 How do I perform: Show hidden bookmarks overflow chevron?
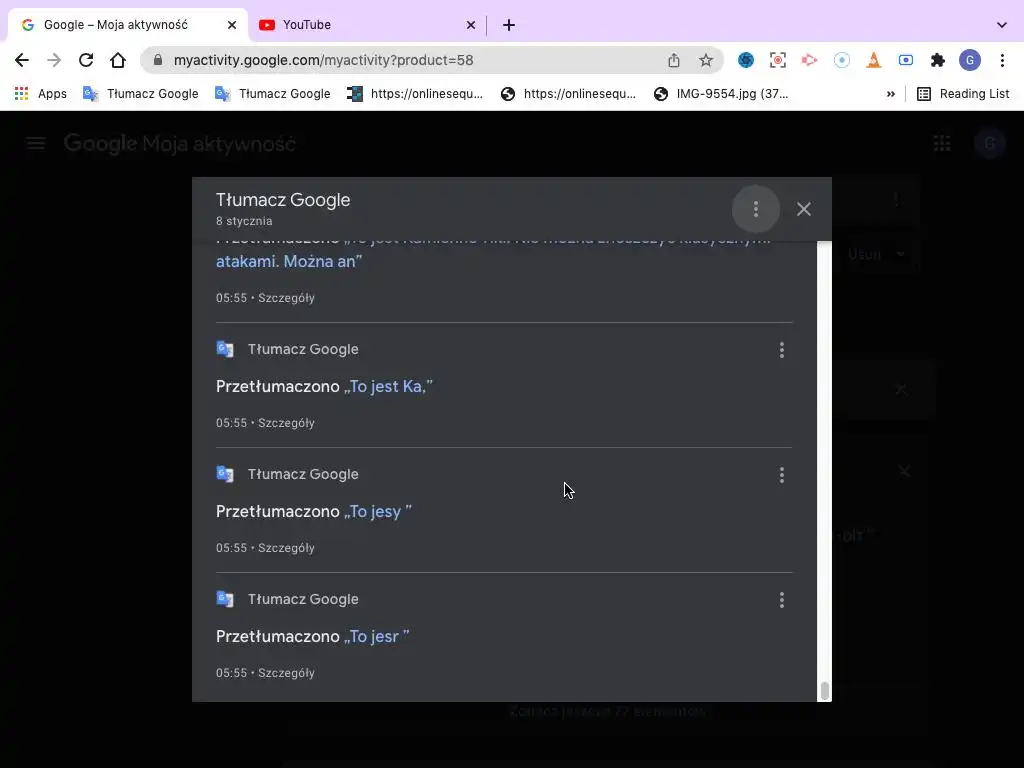click(x=891, y=94)
